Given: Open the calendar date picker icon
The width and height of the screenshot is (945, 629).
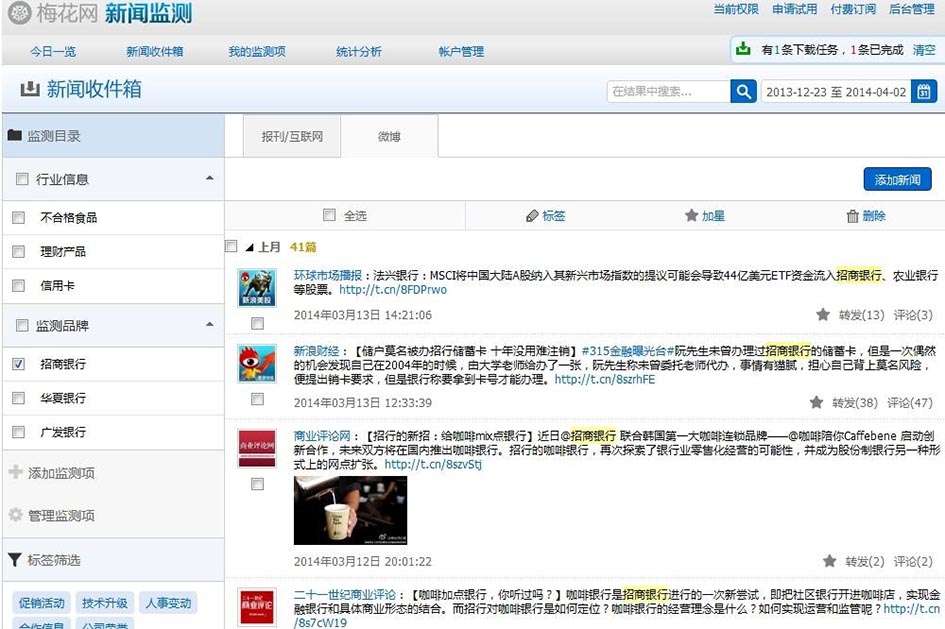Looking at the screenshot, I should pyautogui.click(x=924, y=92).
